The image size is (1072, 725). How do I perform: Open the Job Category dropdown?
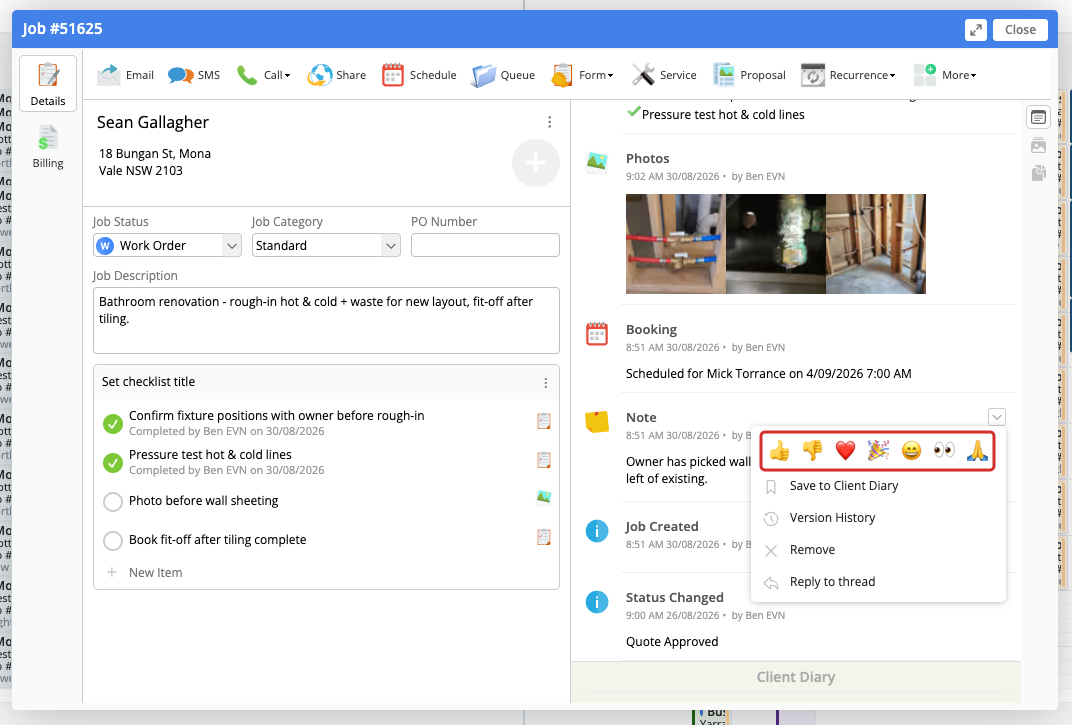click(x=326, y=246)
